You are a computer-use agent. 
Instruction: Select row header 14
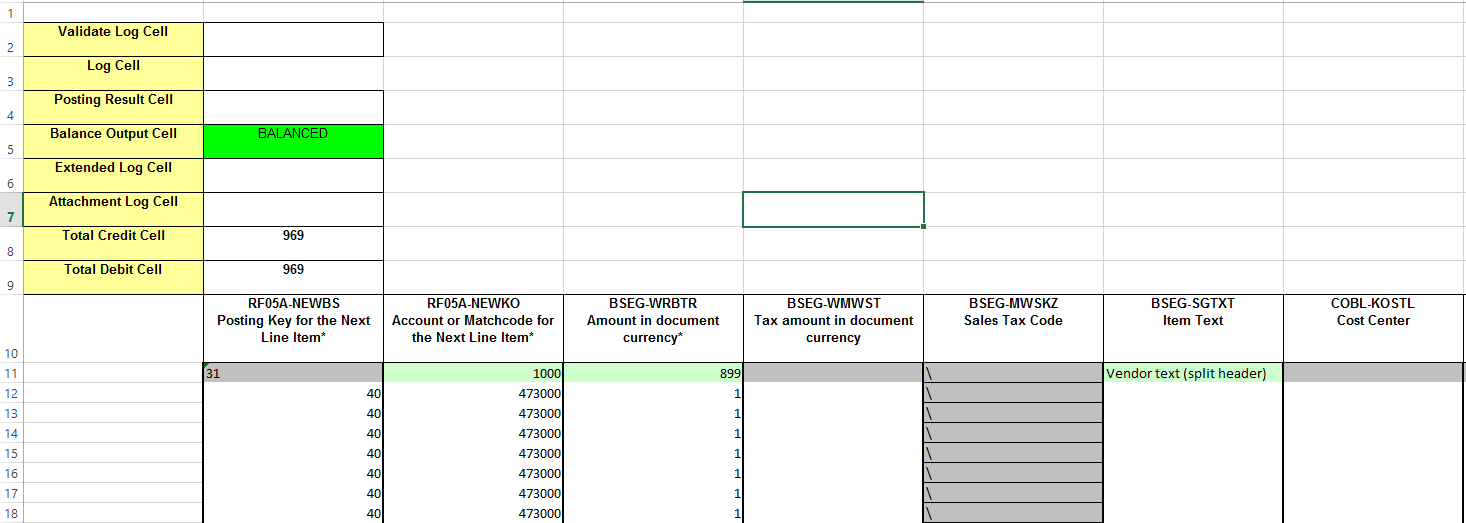pyautogui.click(x=10, y=433)
